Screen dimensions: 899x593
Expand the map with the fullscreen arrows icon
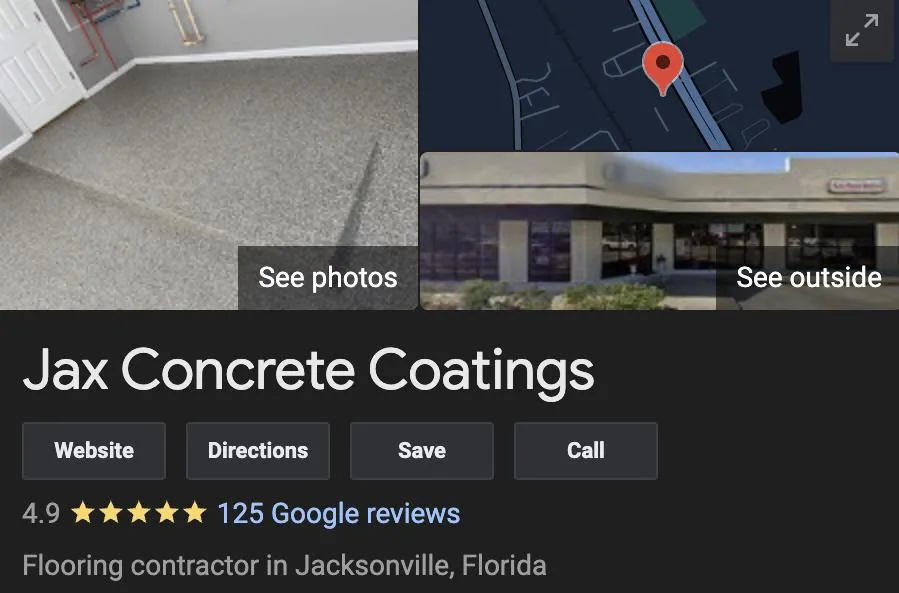862,30
